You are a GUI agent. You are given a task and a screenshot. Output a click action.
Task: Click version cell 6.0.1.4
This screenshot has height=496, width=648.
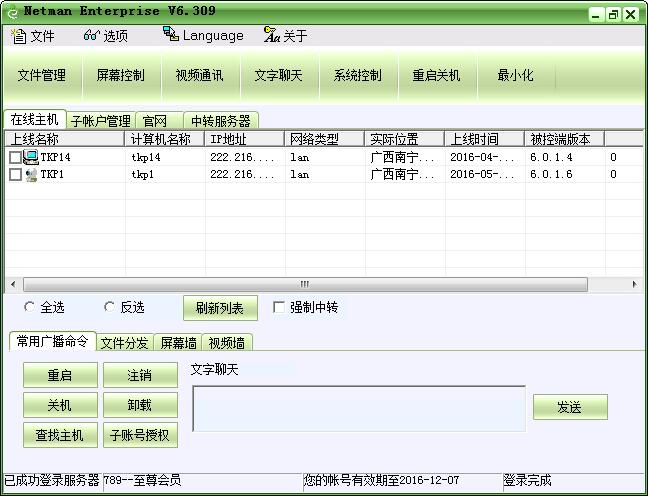coord(551,157)
